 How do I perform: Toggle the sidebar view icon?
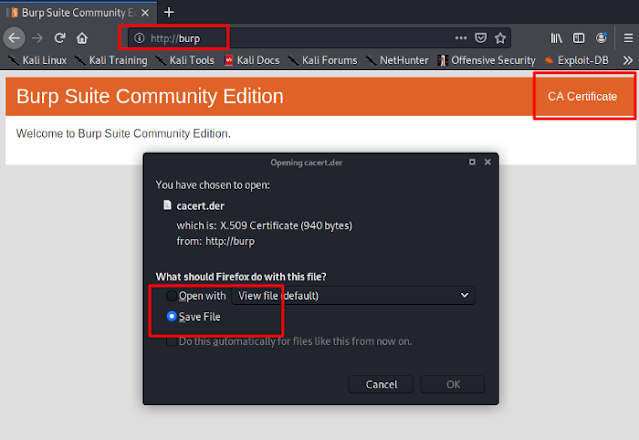point(579,38)
